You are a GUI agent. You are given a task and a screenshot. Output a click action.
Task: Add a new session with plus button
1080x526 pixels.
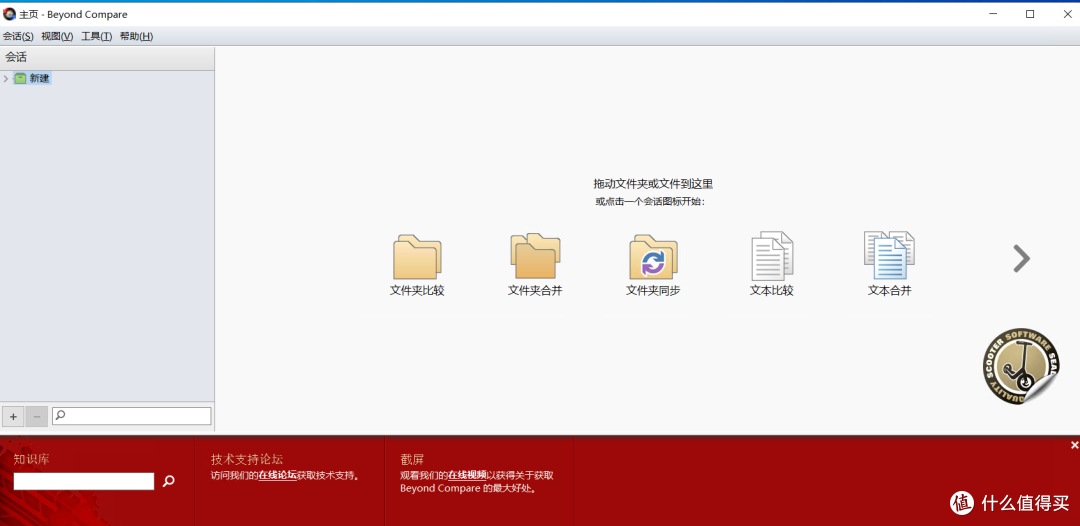13,416
